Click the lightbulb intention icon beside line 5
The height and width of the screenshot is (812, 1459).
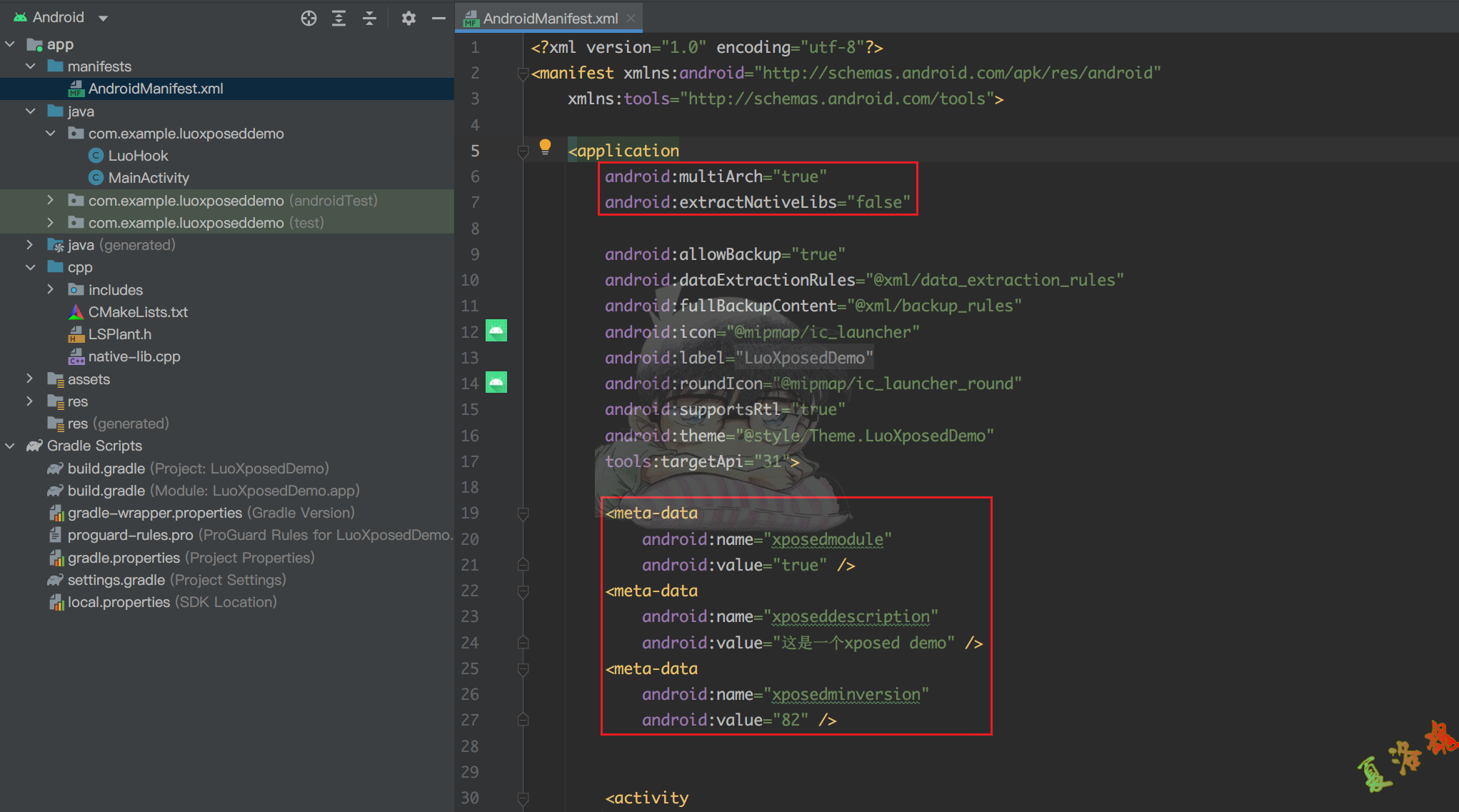coord(546,146)
